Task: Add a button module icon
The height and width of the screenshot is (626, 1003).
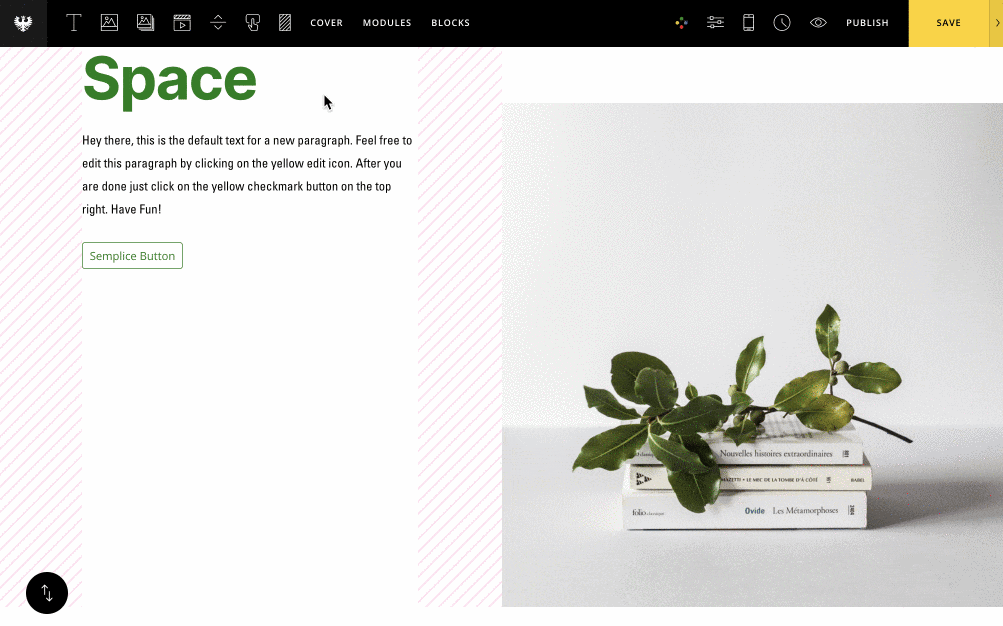Action: click(253, 23)
